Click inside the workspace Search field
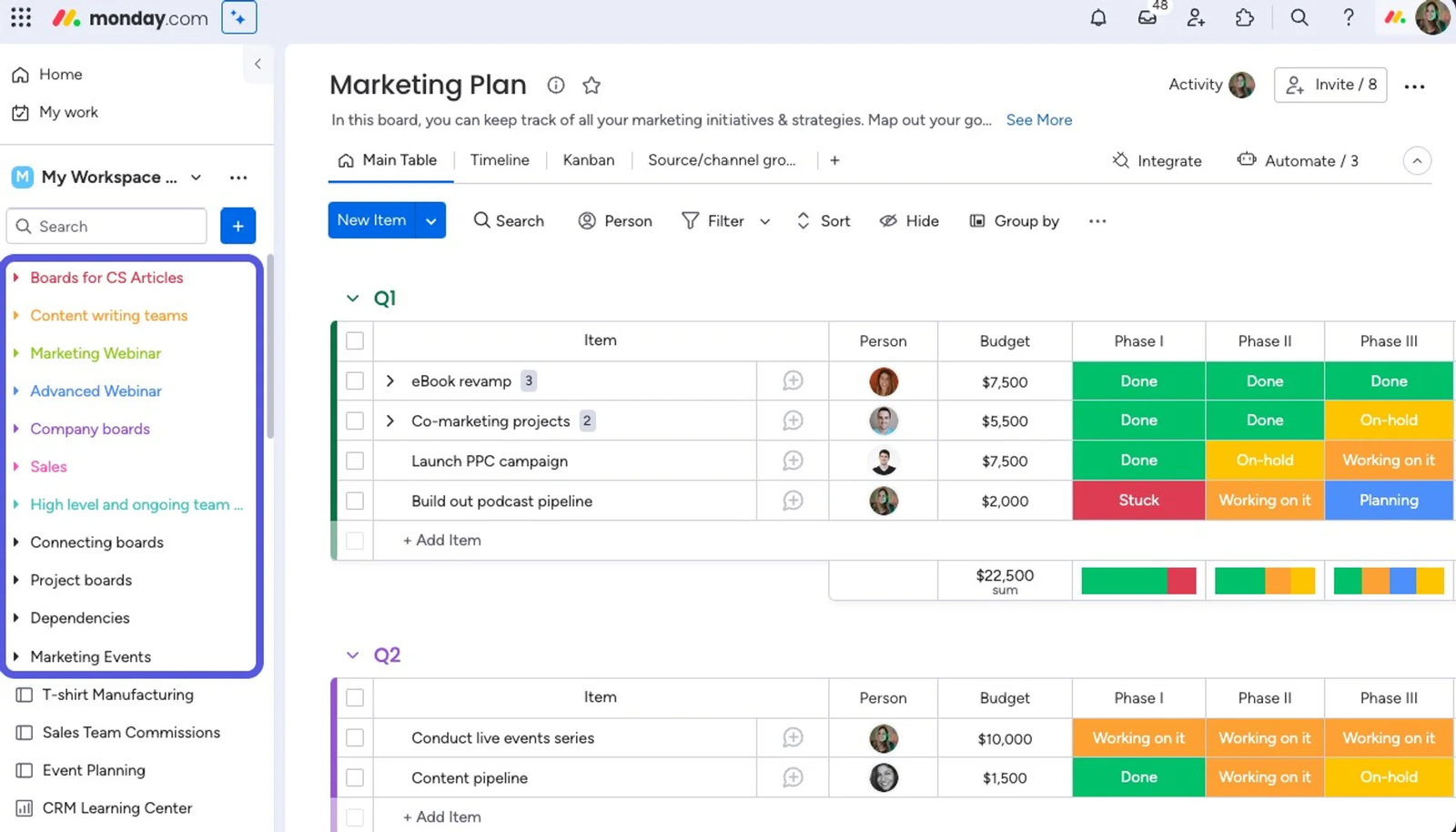 106,226
